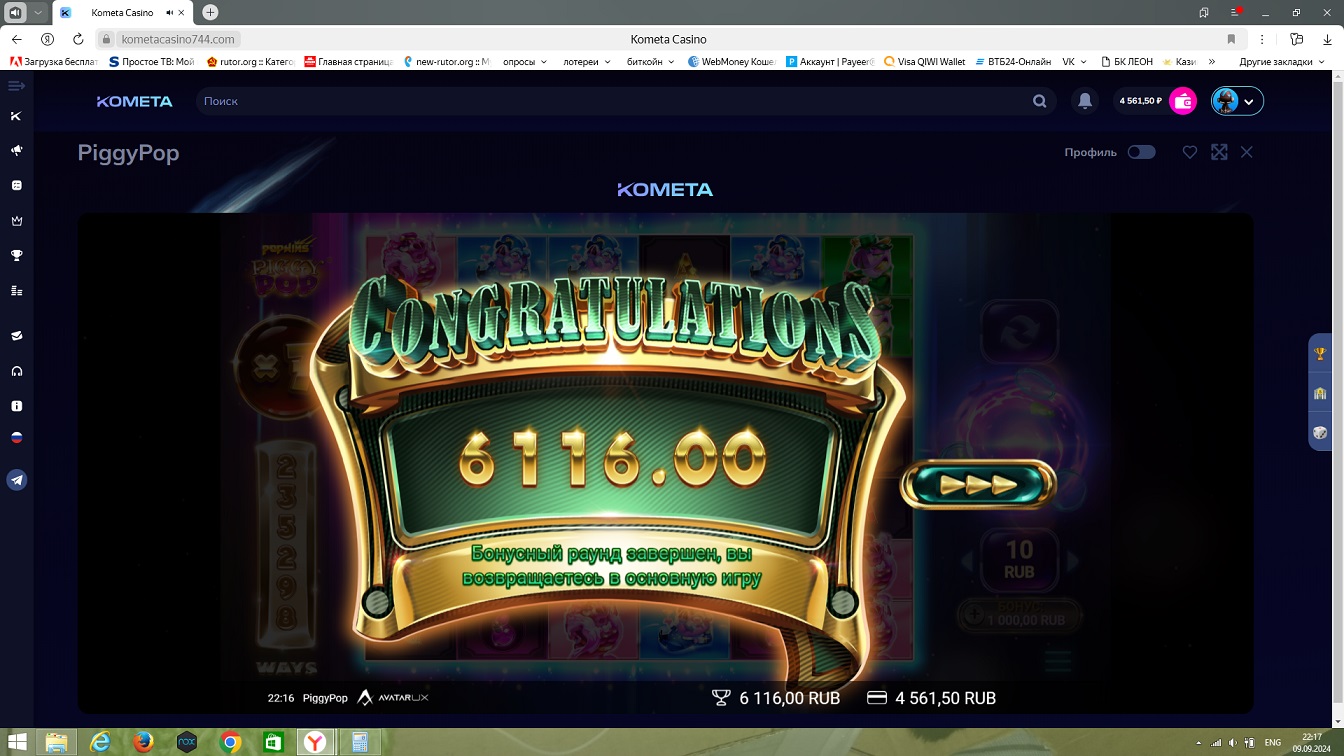Image resolution: width=1344 pixels, height=756 pixels.
Task: Open the Простое ТВ bookmark
Action: tap(152, 61)
